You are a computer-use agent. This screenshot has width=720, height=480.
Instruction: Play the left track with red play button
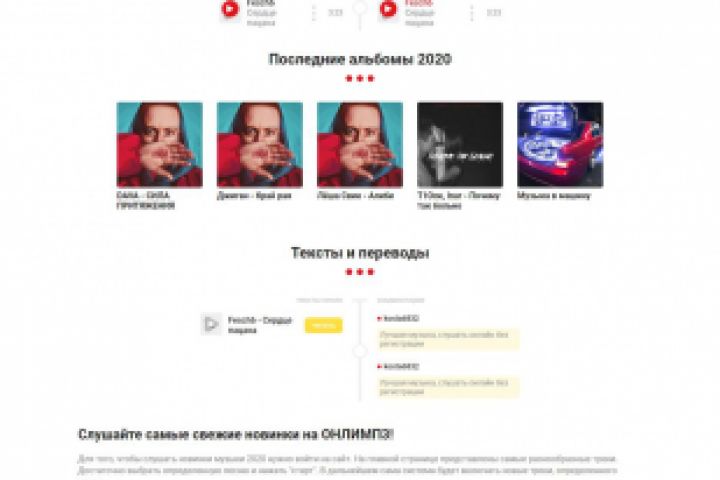(230, 9)
